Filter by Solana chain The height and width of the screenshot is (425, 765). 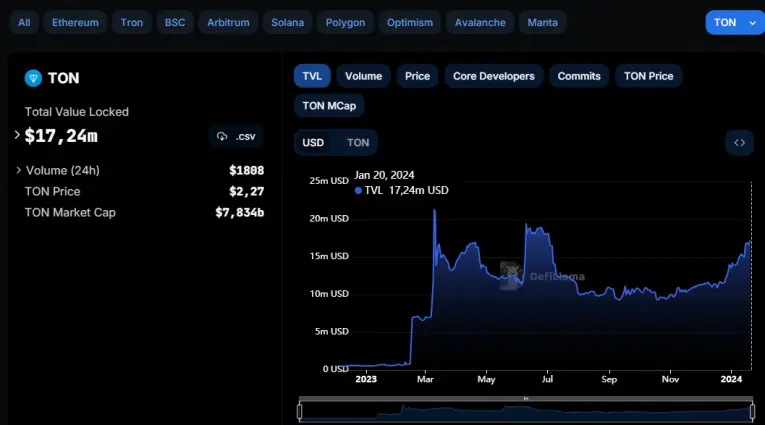[x=287, y=22]
